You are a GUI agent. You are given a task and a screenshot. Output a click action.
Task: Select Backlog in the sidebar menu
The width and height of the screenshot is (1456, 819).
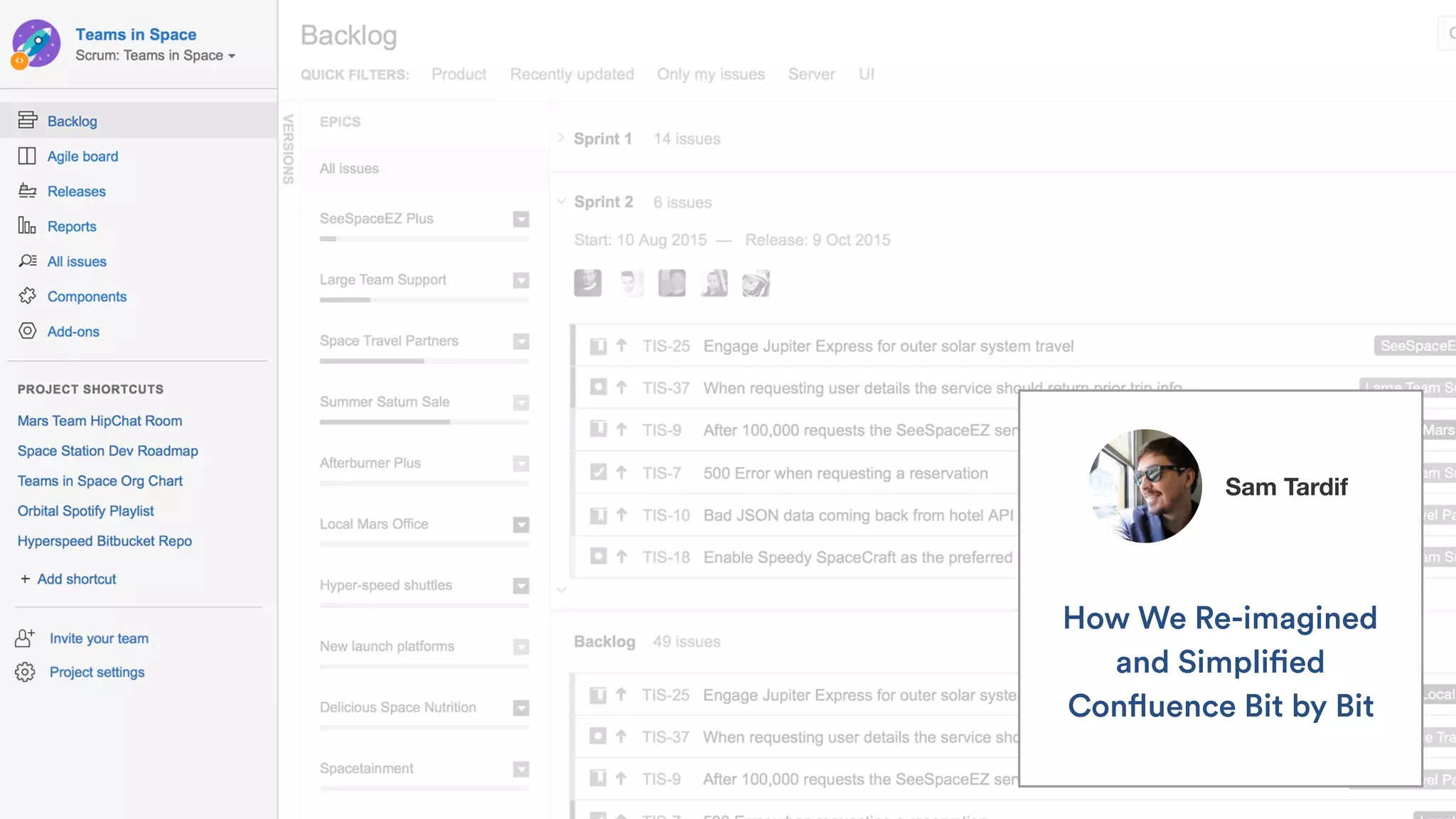click(138, 120)
